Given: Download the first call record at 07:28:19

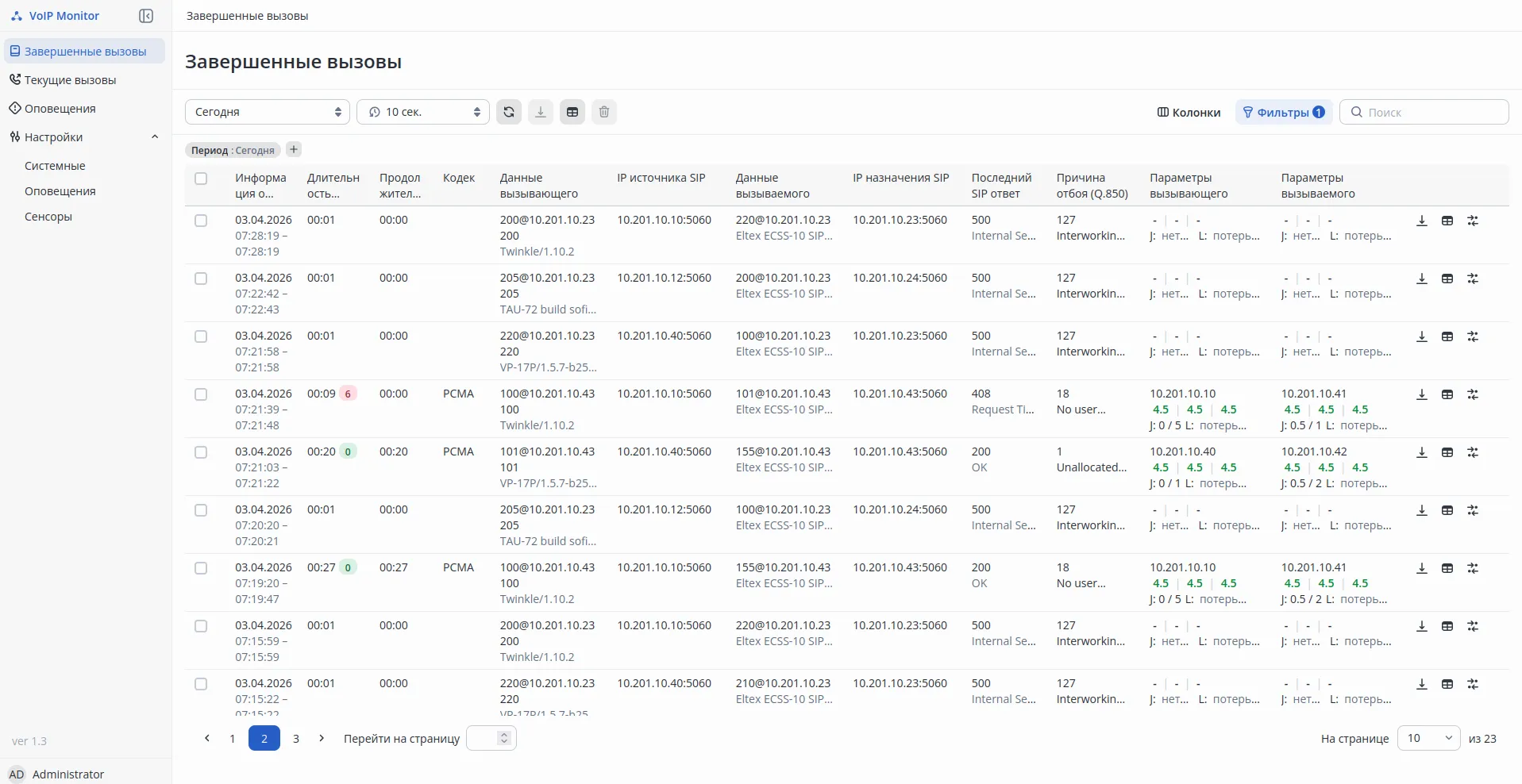Looking at the screenshot, I should coord(1422,221).
